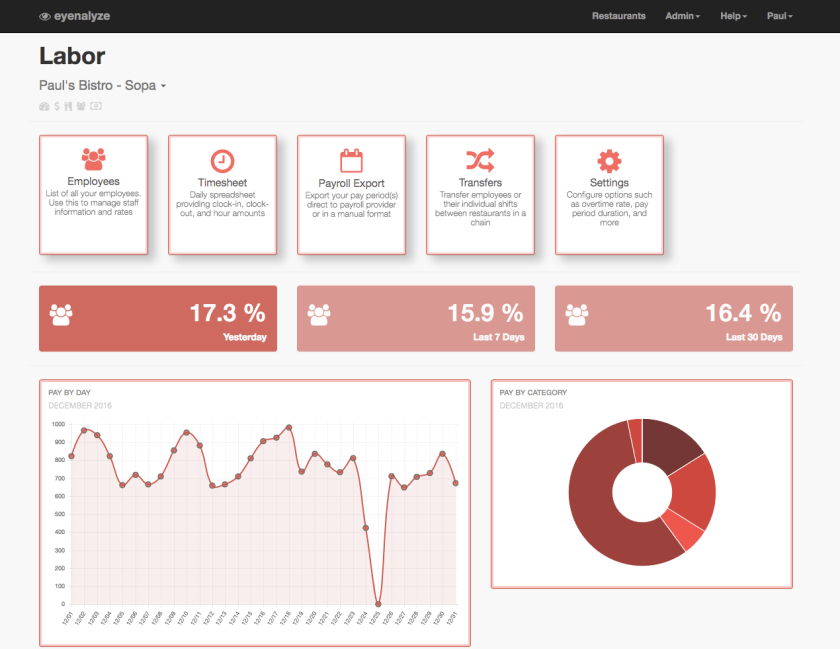840x649 pixels.
Task: Open the Payroll Export calendar icon
Action: click(x=351, y=158)
